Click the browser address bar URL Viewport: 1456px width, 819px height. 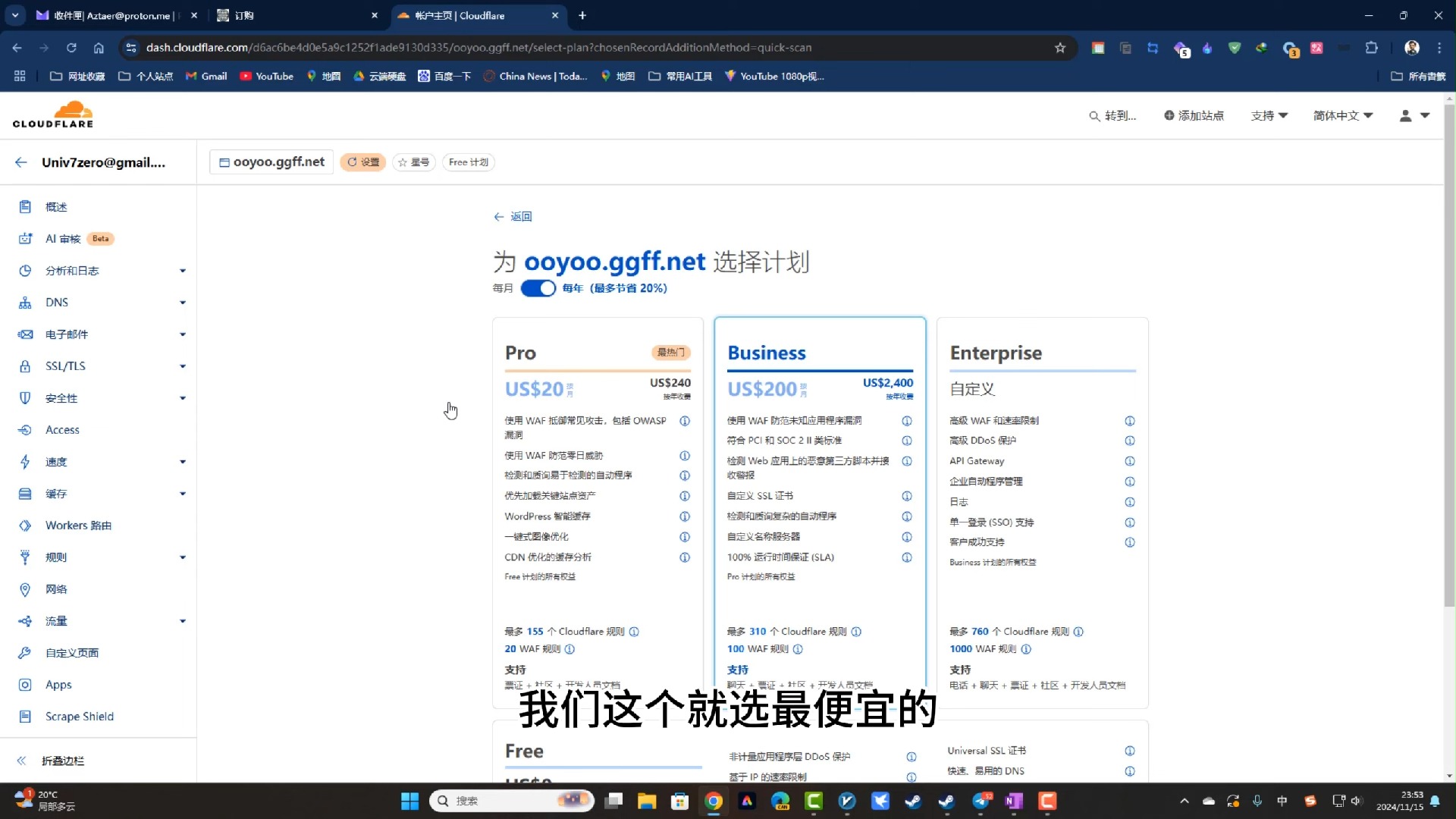click(479, 47)
